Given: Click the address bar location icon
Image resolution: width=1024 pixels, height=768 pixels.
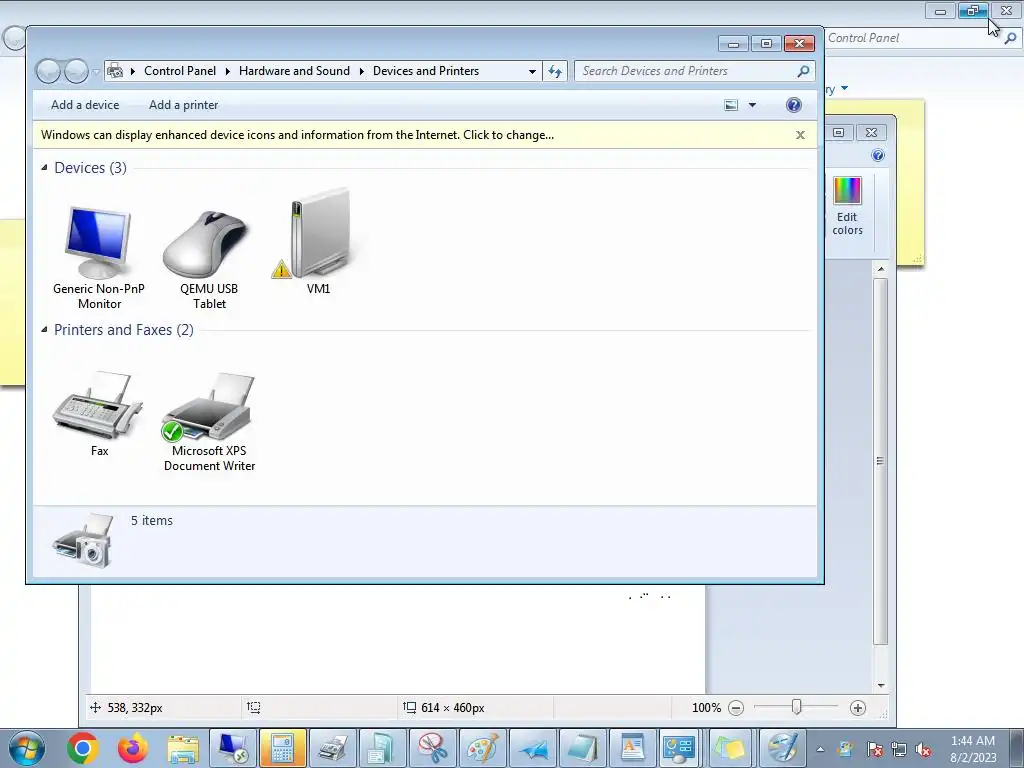Looking at the screenshot, I should tap(115, 71).
